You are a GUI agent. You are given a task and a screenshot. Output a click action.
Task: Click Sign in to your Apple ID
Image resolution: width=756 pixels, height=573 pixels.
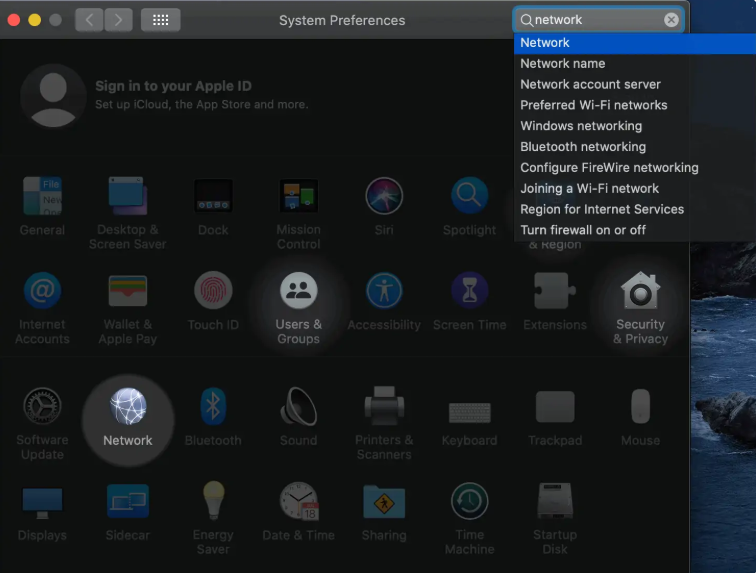tap(173, 87)
